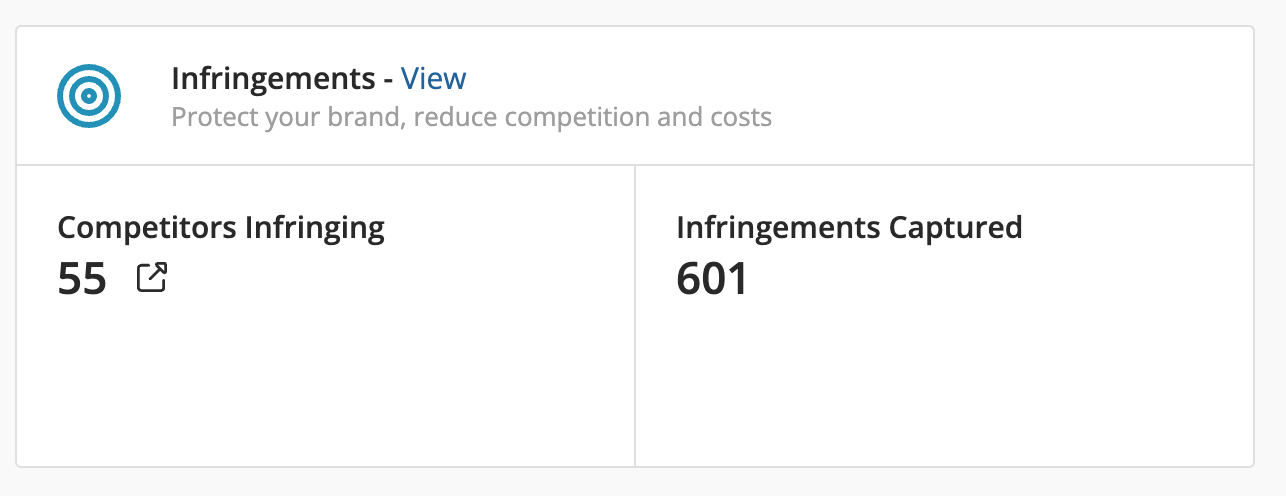Click the 601 infringements count
The image size is (1286, 496).
coord(712,279)
